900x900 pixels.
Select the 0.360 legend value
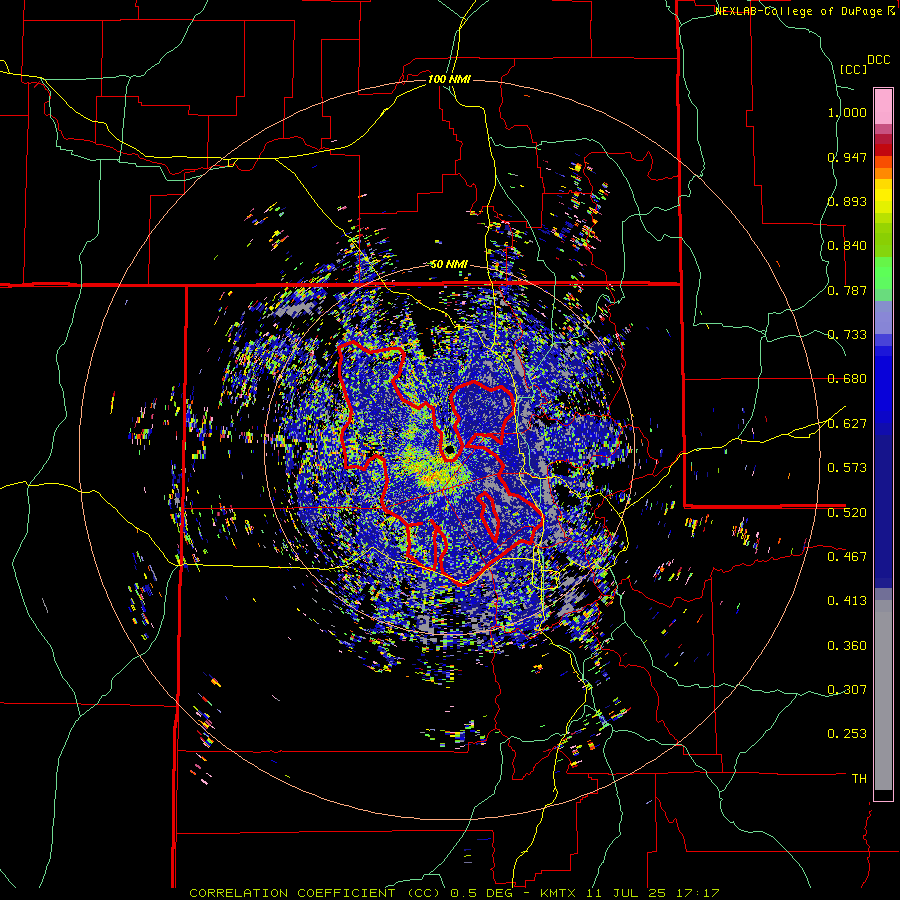point(847,646)
